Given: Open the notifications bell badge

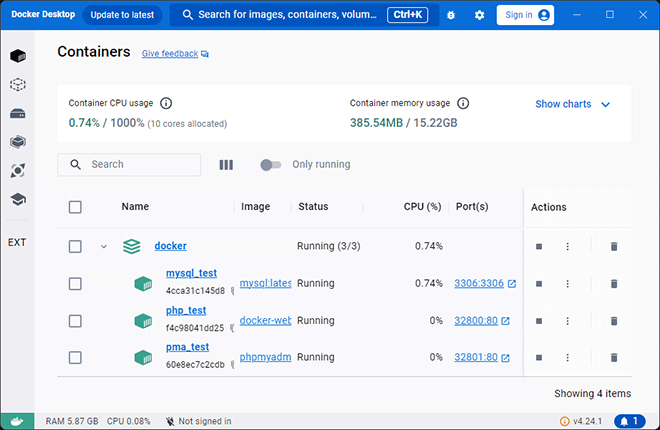Looking at the screenshot, I should click(630, 421).
